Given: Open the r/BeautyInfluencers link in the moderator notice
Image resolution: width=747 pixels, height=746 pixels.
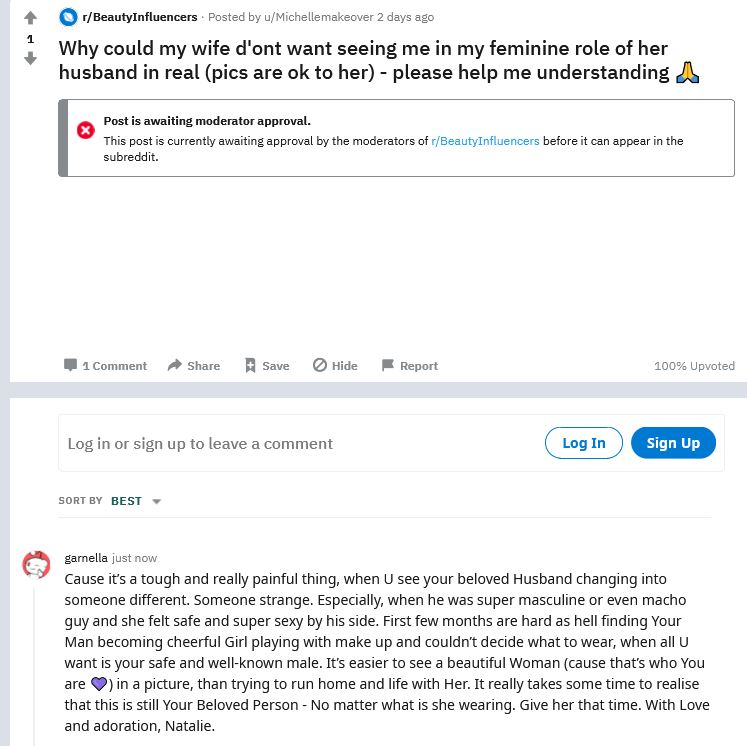Looking at the screenshot, I should pyautogui.click(x=485, y=141).
